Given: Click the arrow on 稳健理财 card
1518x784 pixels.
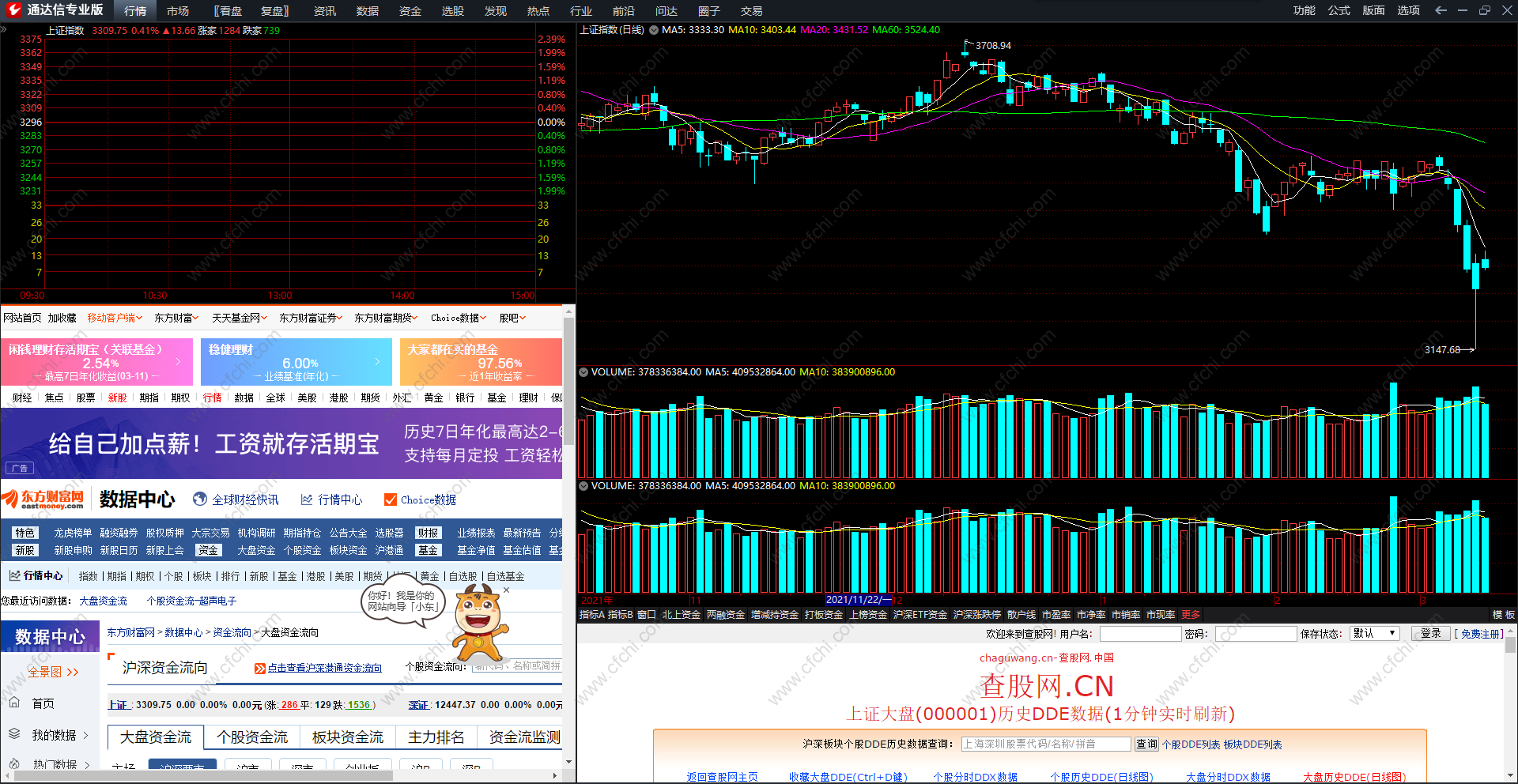Looking at the screenshot, I should pyautogui.click(x=378, y=361).
